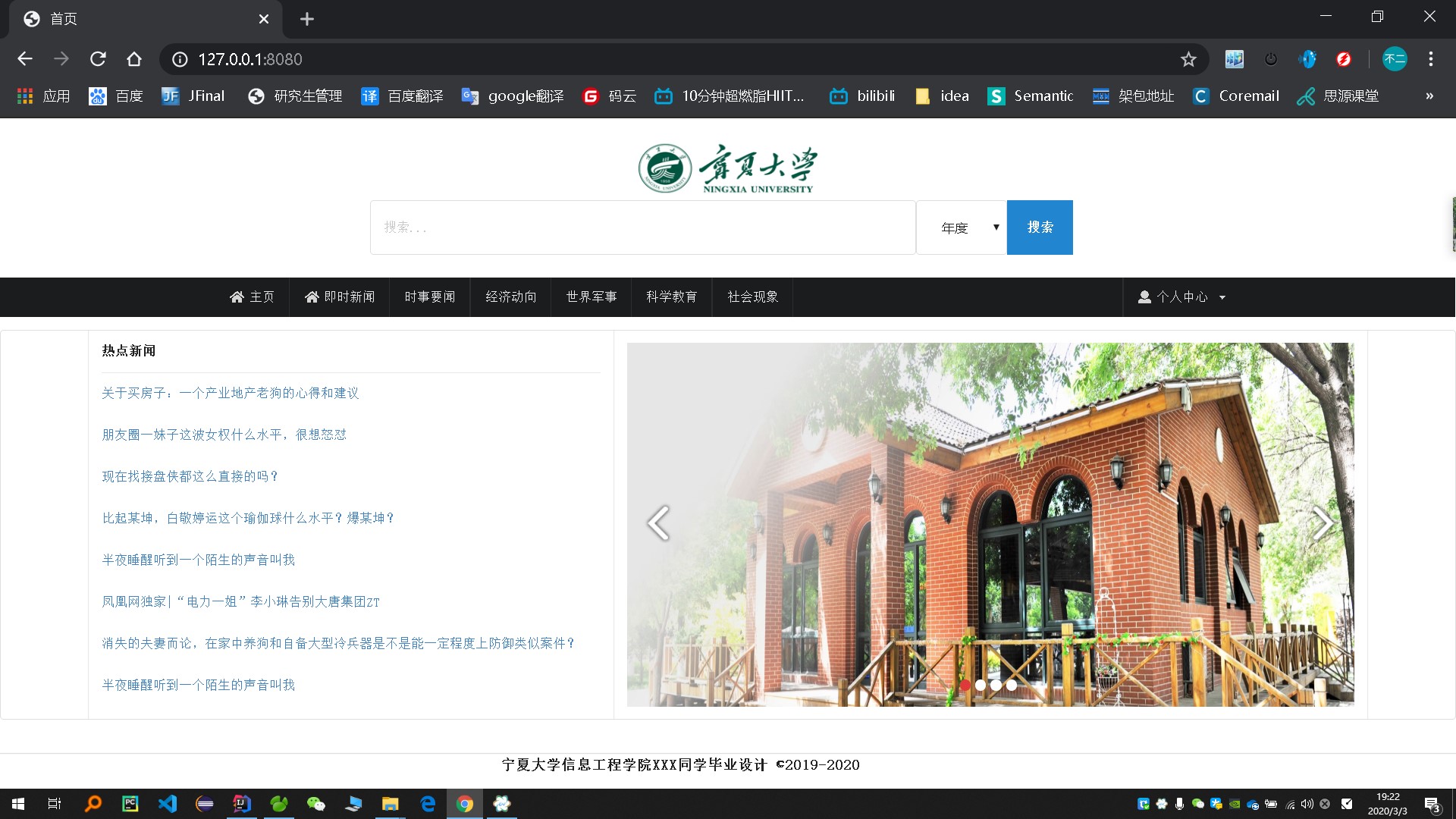Open the Baidu Translate bookmark
This screenshot has height=819, width=1456.
point(402,96)
